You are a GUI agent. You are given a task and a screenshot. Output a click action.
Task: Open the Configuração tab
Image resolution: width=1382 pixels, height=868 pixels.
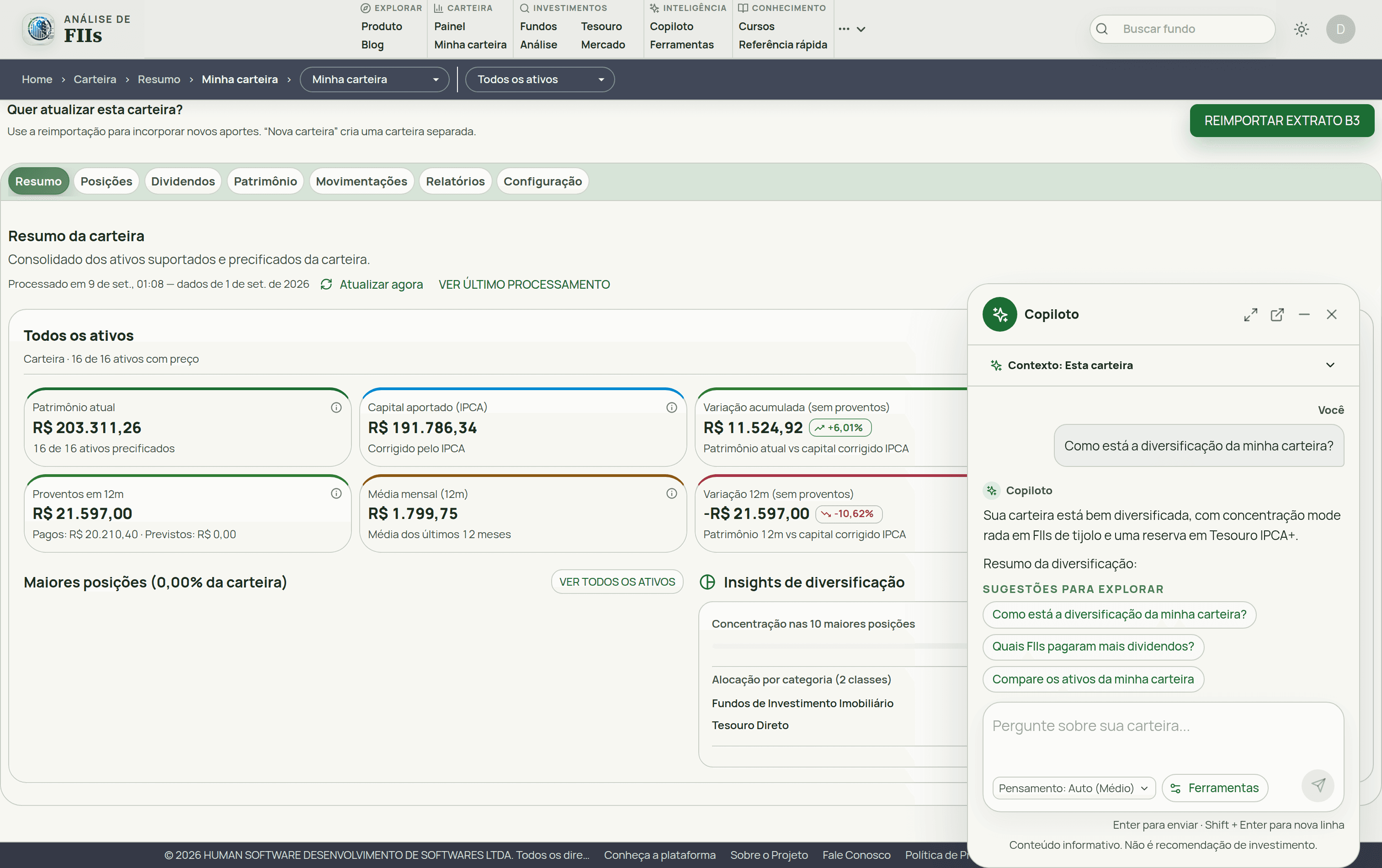tap(542, 181)
